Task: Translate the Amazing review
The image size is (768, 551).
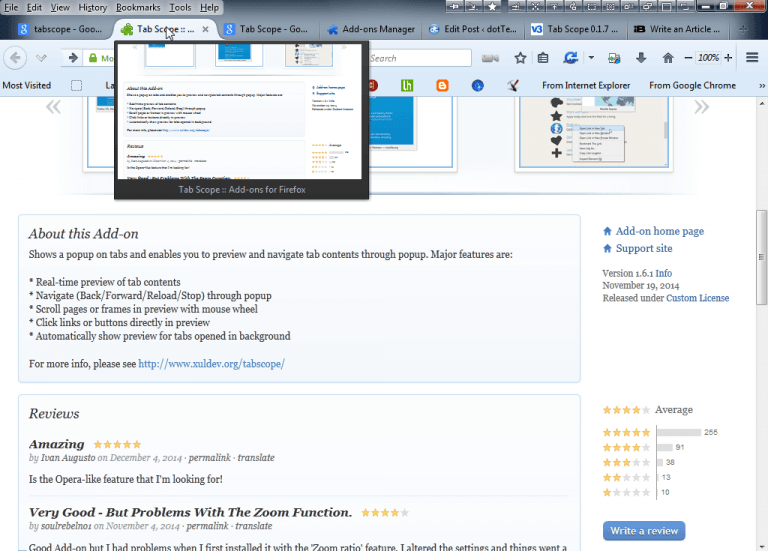Action: coord(256,457)
